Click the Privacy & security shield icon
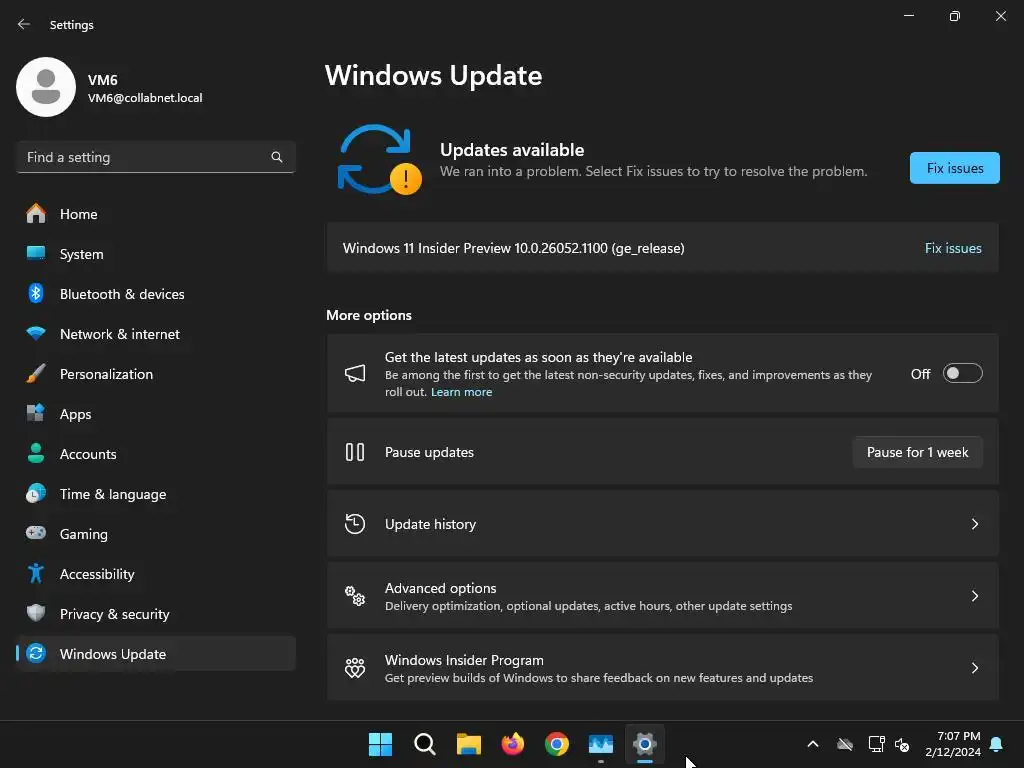This screenshot has height=768, width=1024. pyautogui.click(x=36, y=613)
